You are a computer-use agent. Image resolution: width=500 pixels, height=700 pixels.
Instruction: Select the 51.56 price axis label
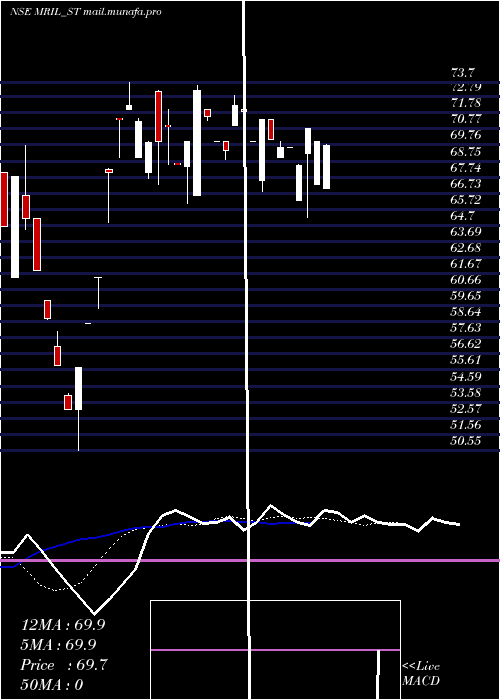pyautogui.click(x=466, y=425)
